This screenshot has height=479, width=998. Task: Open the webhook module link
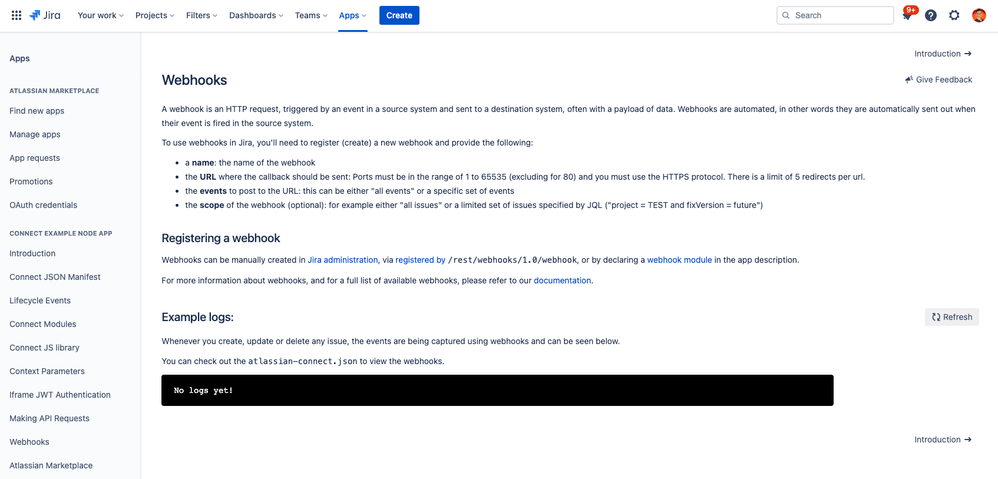(x=680, y=260)
